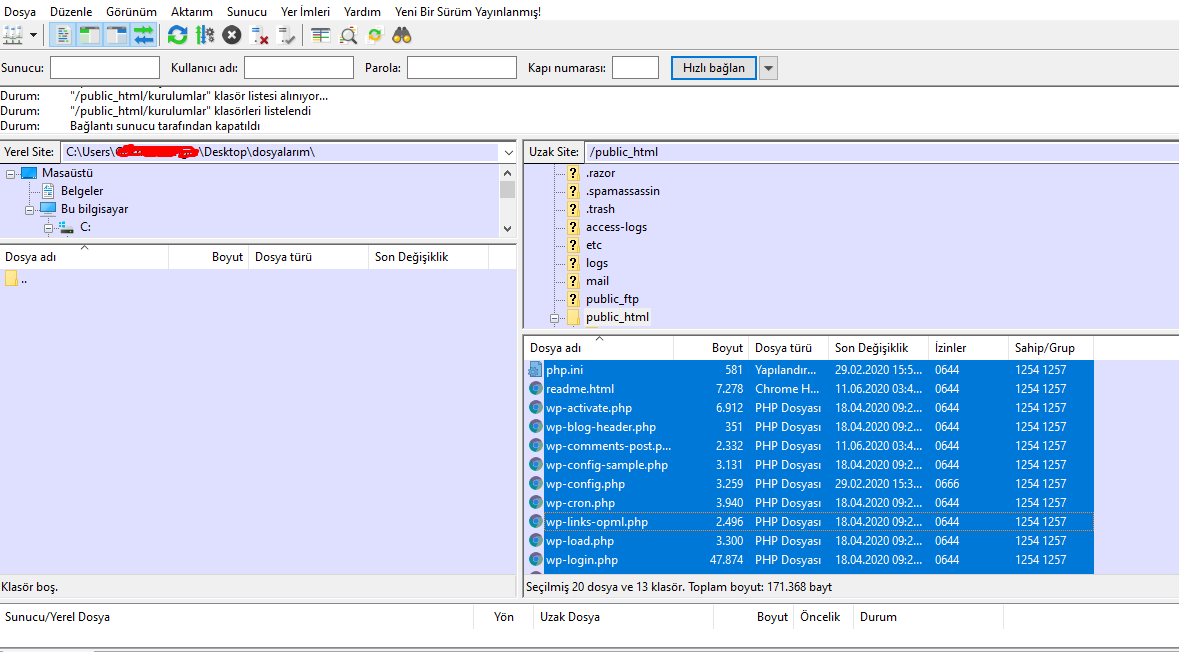
Task: Select the mail remote folder
Action: [x=598, y=281]
